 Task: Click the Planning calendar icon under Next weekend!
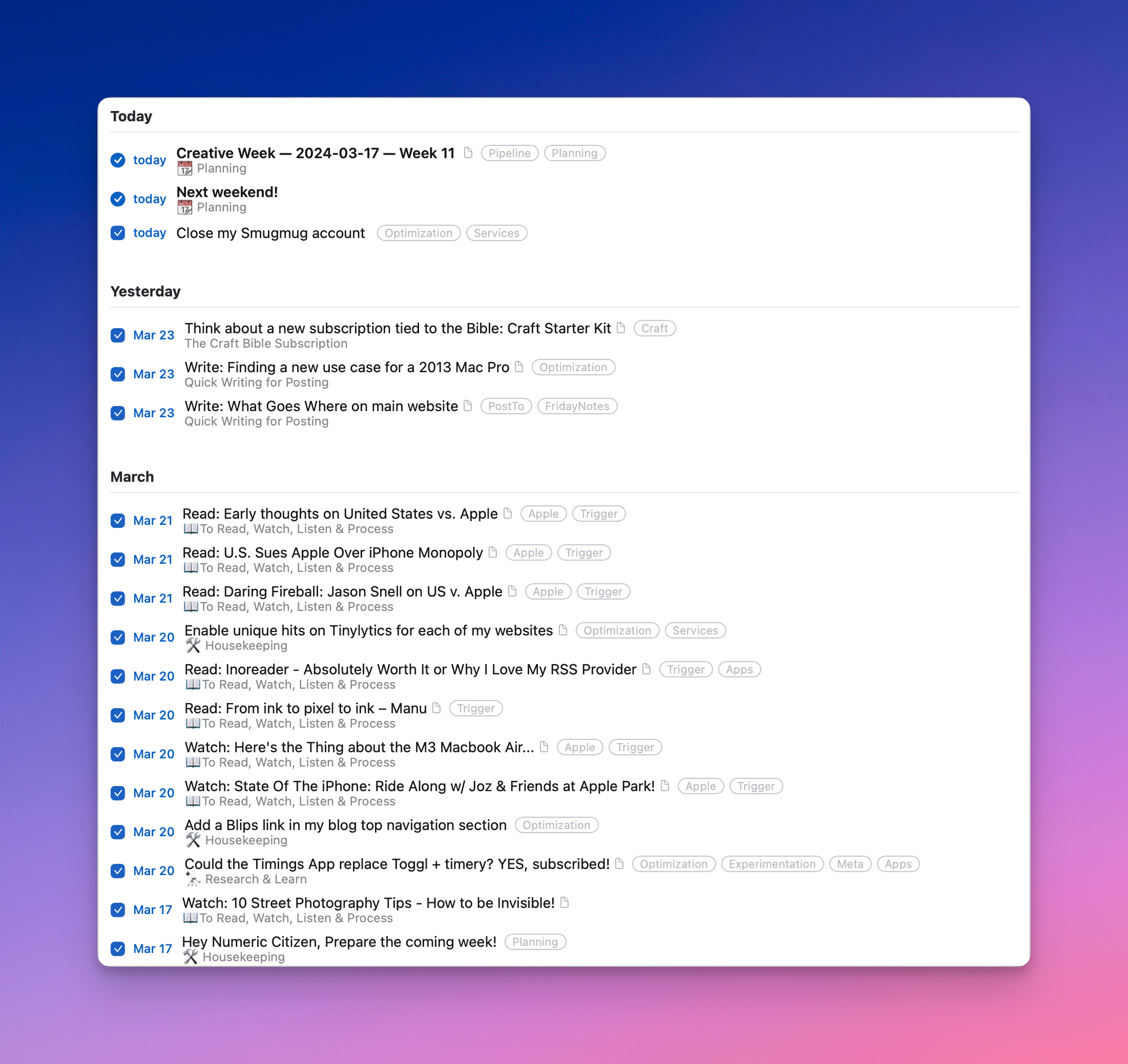pos(184,207)
